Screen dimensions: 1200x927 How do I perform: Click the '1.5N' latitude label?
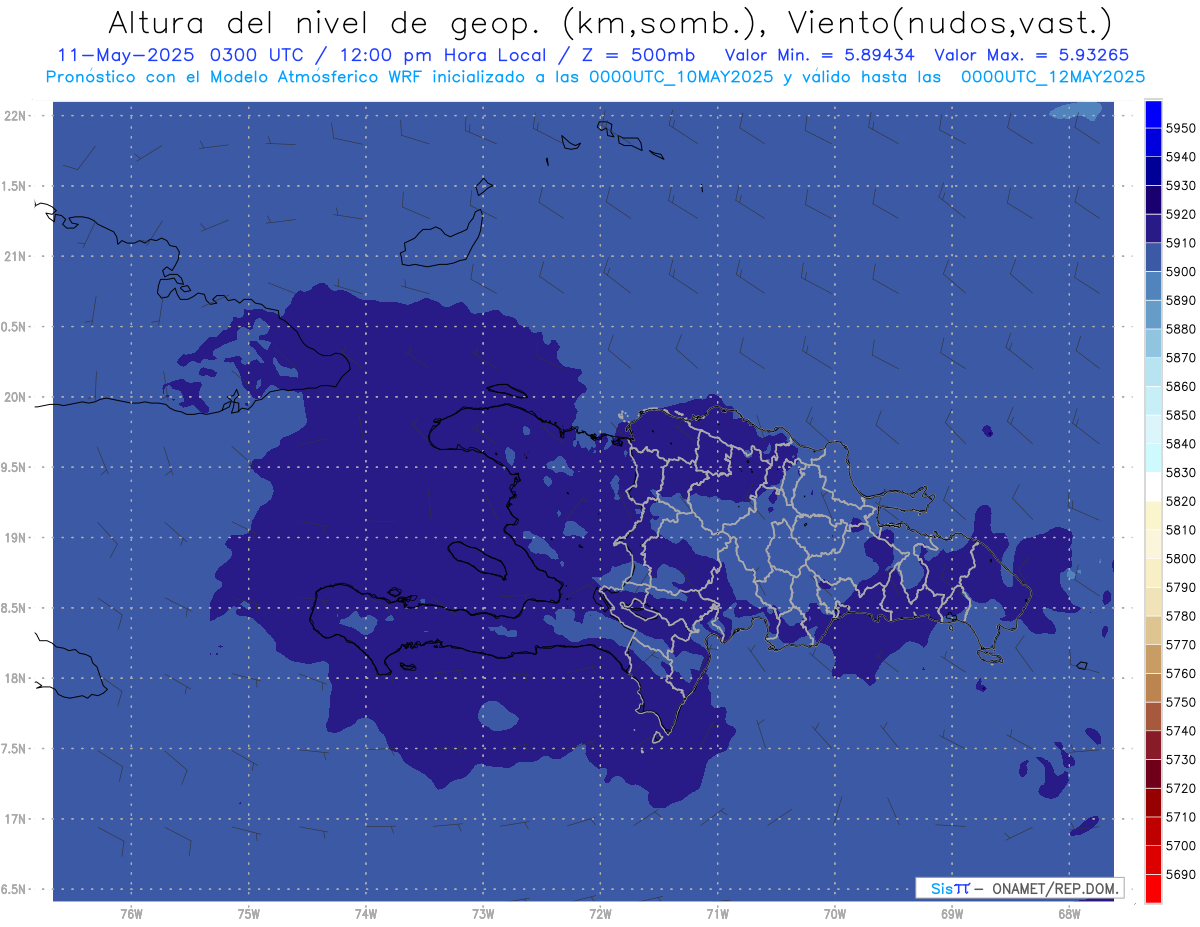[x=15, y=186]
